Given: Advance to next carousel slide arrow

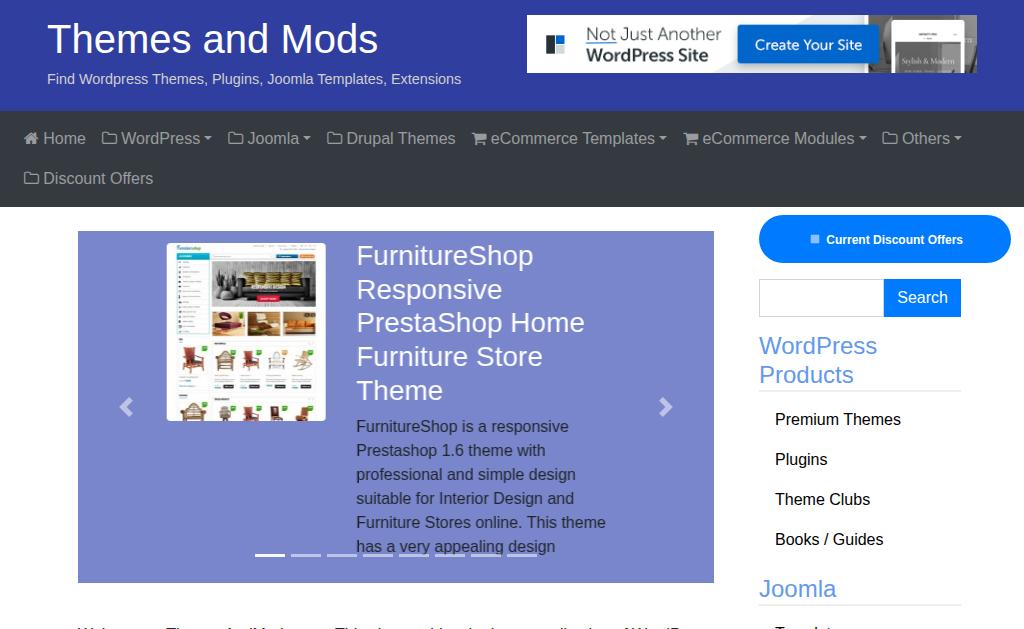Looking at the screenshot, I should 665,407.
